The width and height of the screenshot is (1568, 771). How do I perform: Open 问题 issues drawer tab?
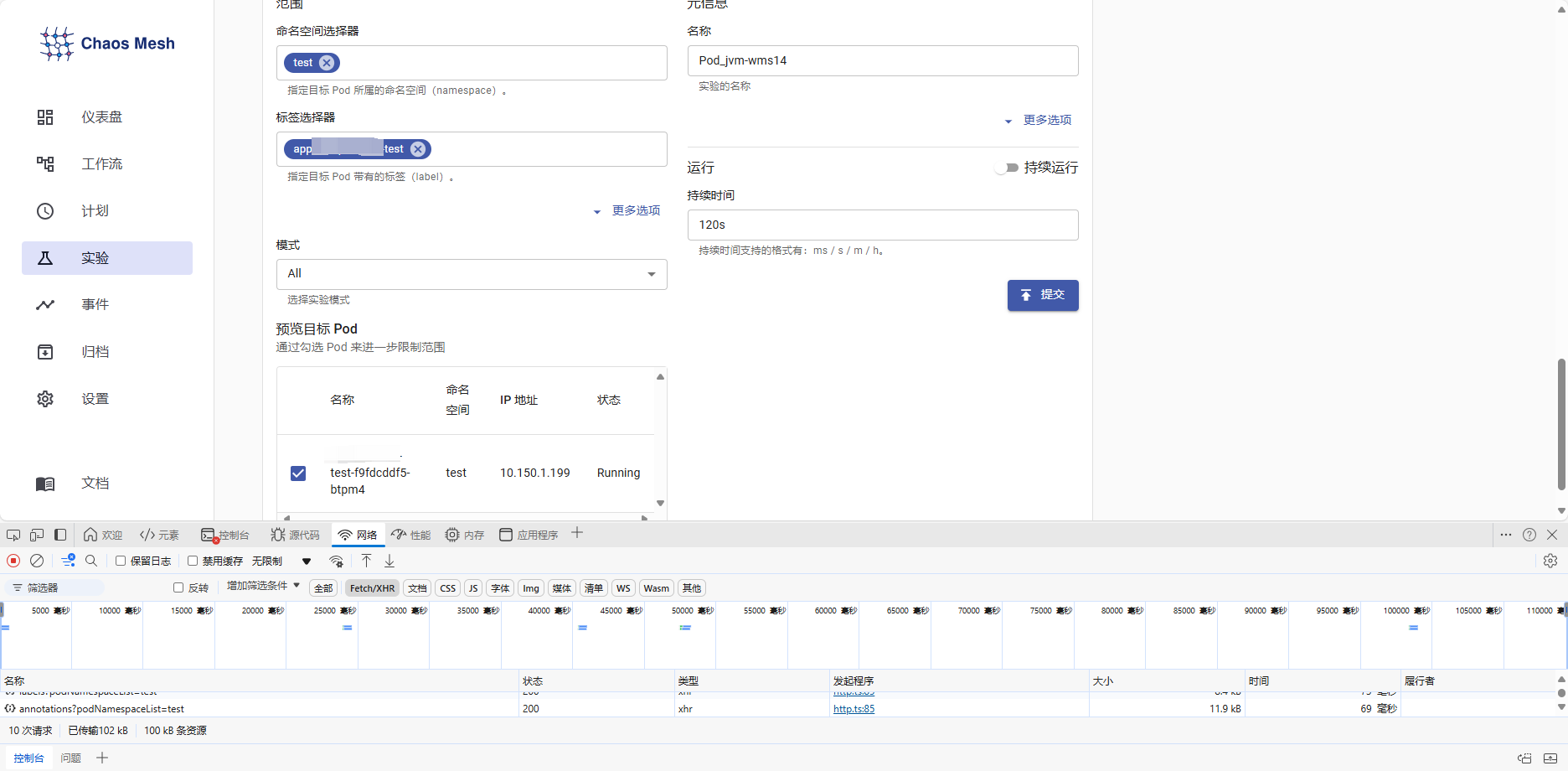(70, 758)
